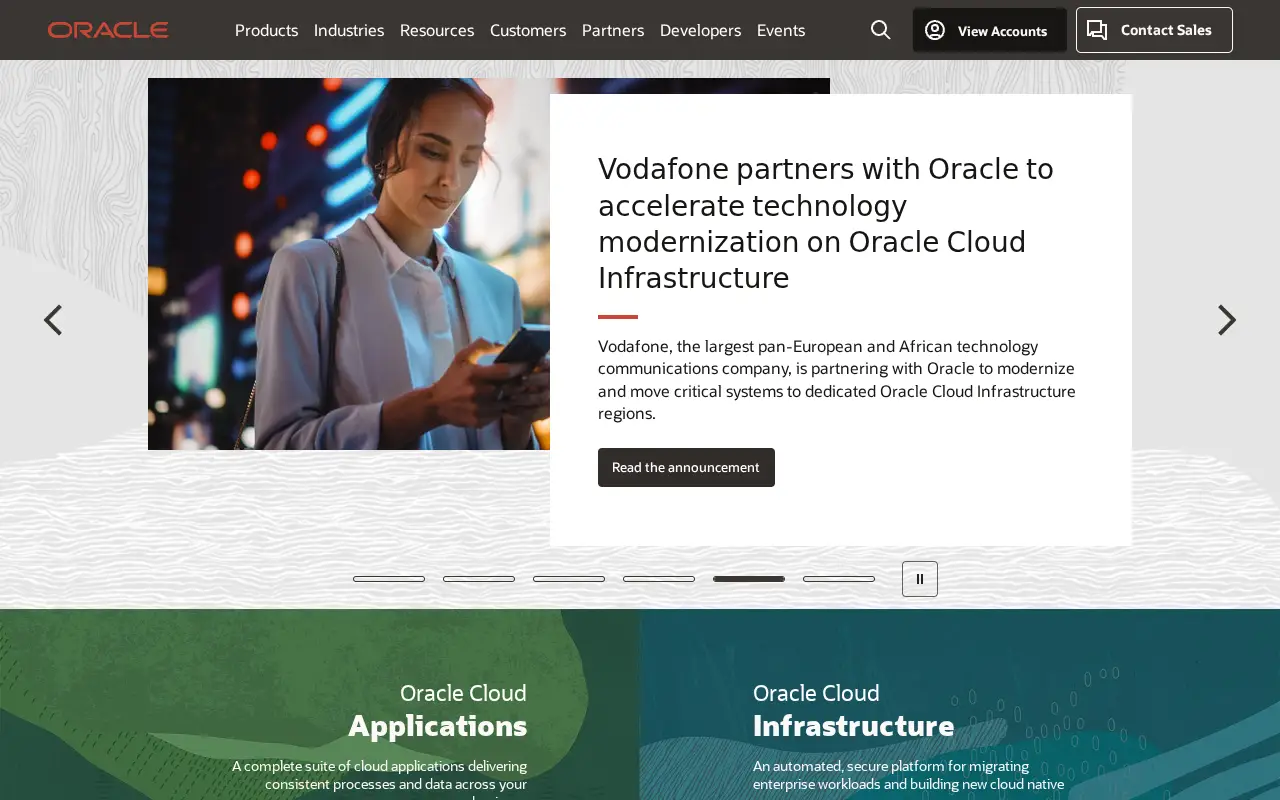Open the Partners menu
1280x800 pixels.
tap(613, 30)
